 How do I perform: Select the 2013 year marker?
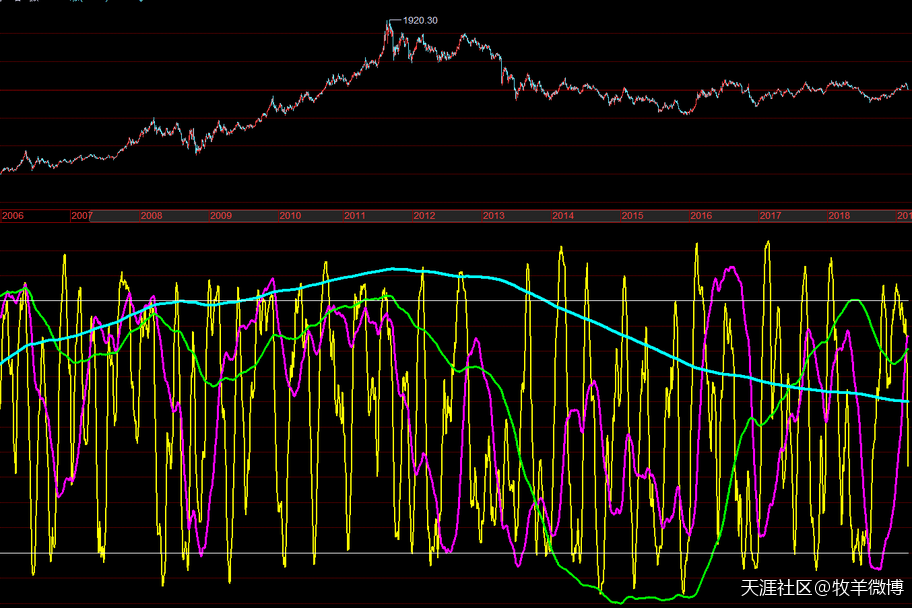pyautogui.click(x=493, y=216)
